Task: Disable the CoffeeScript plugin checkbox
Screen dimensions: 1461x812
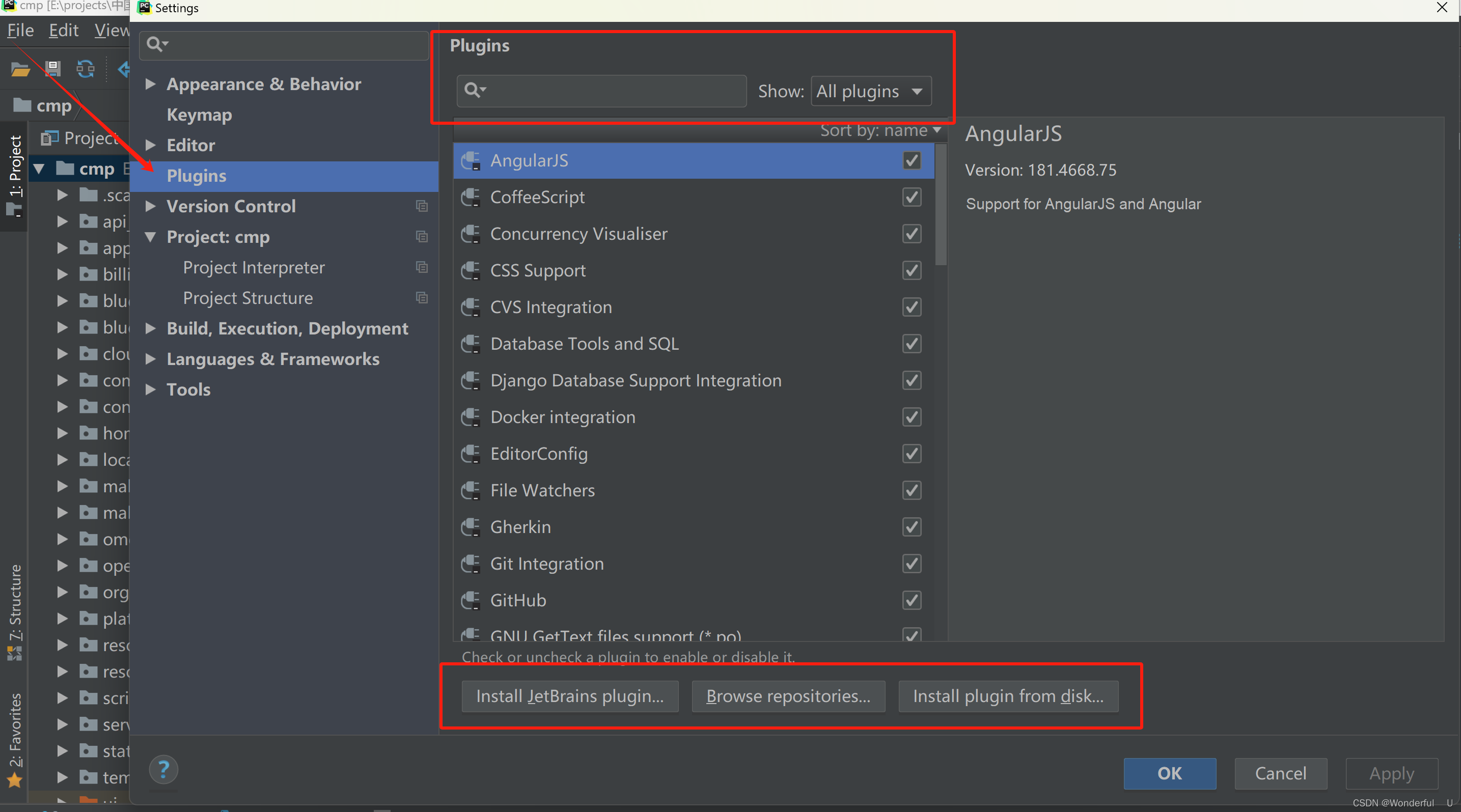Action: click(912, 198)
